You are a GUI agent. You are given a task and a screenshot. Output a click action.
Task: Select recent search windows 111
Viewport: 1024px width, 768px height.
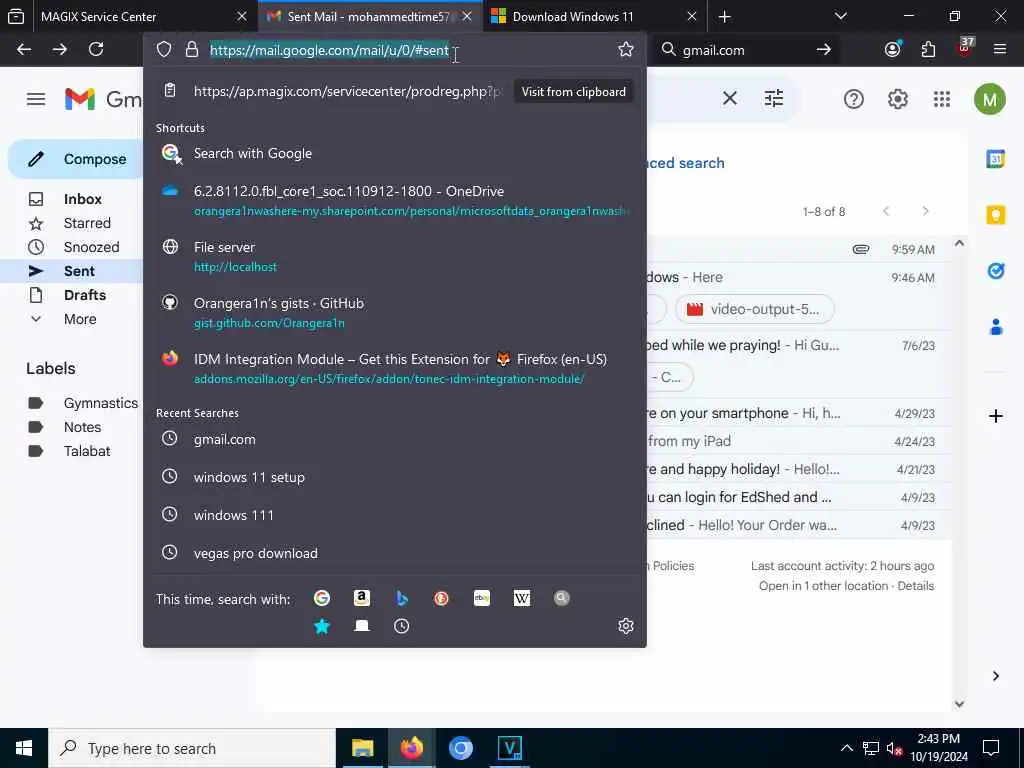[x=394, y=515]
